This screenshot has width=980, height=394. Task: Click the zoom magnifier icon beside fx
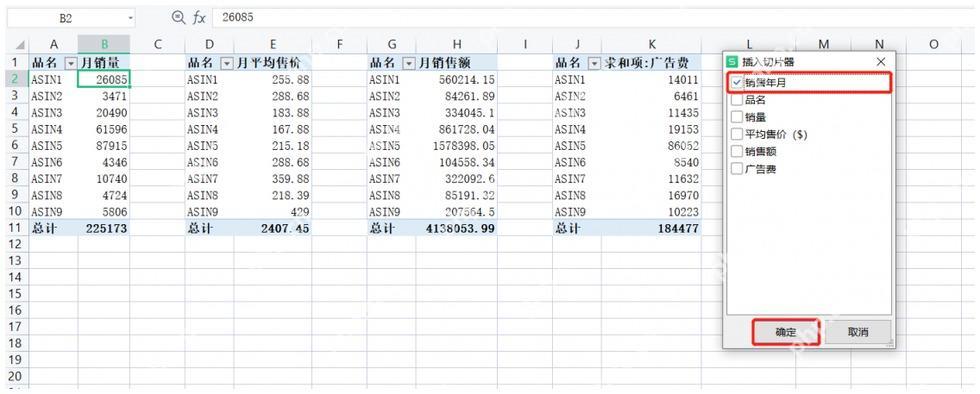tap(179, 18)
